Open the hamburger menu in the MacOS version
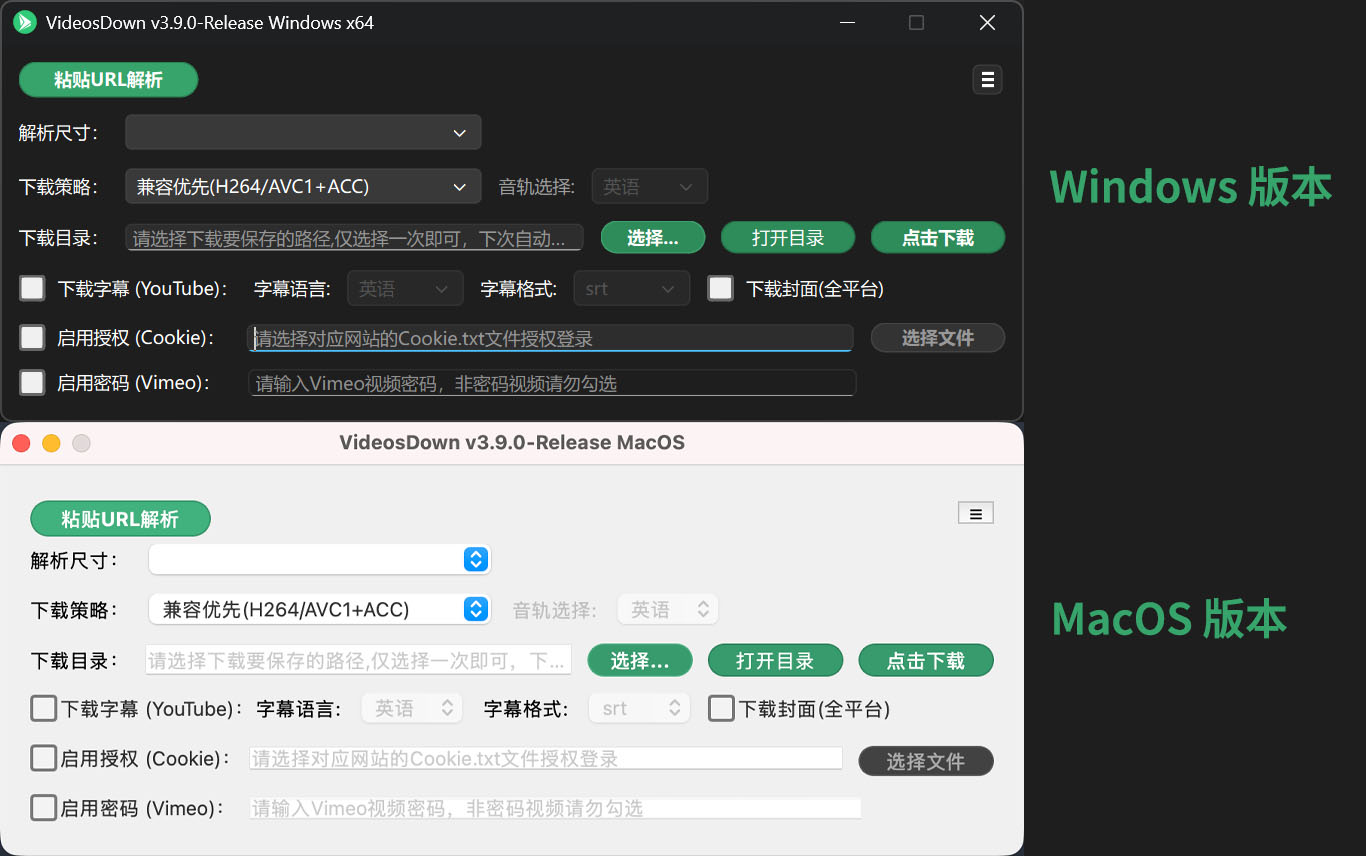The width and height of the screenshot is (1366, 856). coord(975,512)
